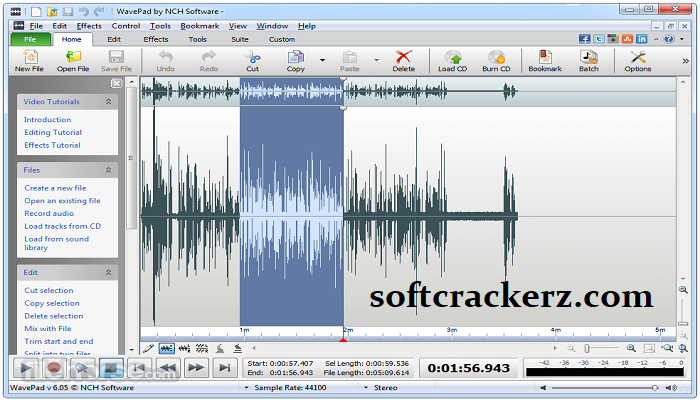Open the Options tools icon

(x=638, y=61)
